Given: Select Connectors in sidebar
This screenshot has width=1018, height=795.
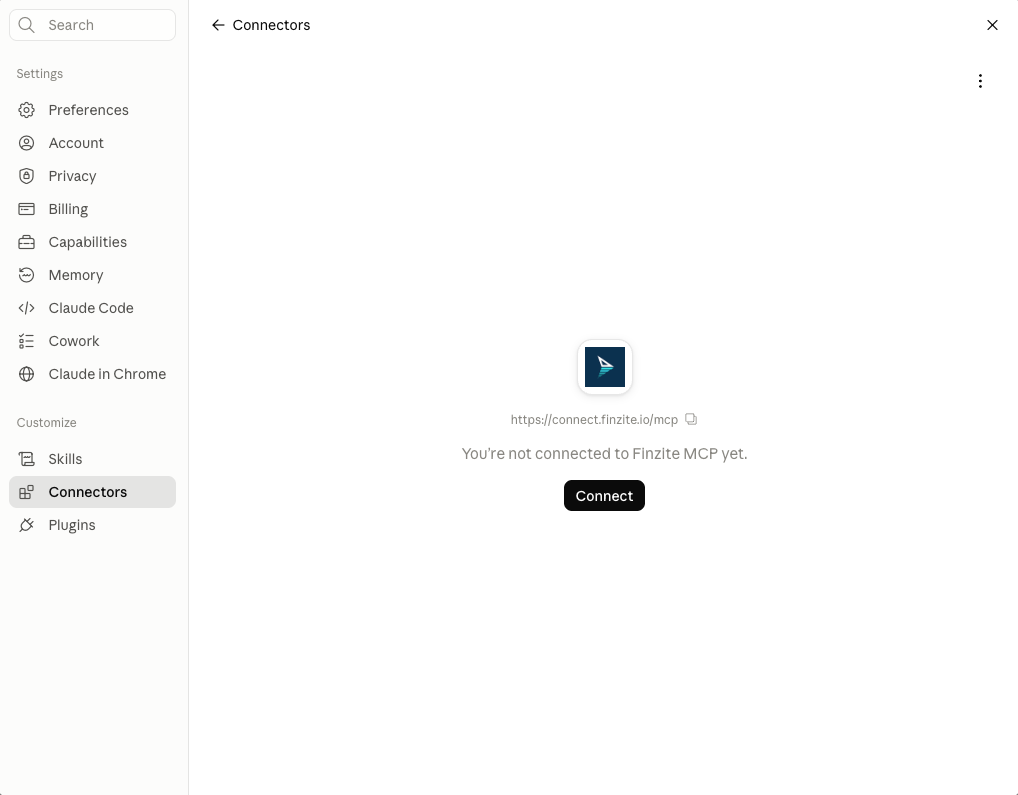Looking at the screenshot, I should tap(92, 493).
